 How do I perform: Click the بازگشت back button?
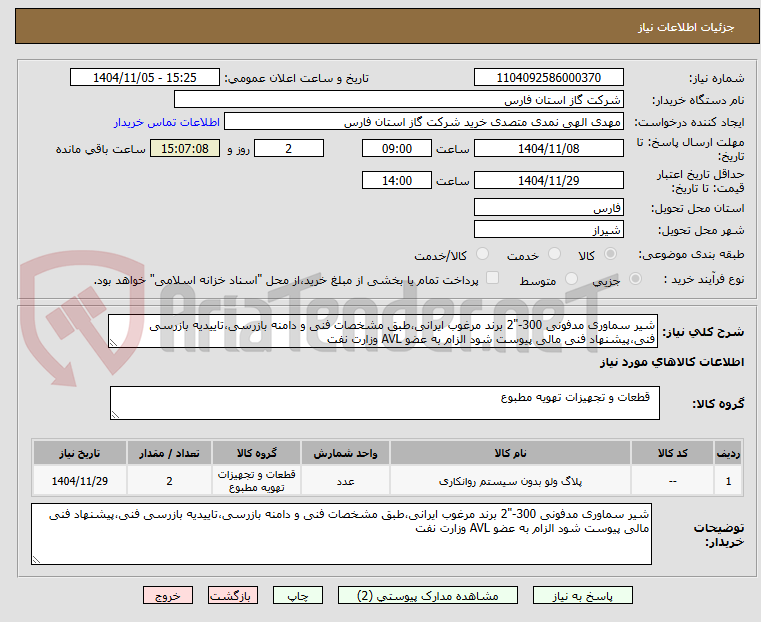click(x=233, y=596)
